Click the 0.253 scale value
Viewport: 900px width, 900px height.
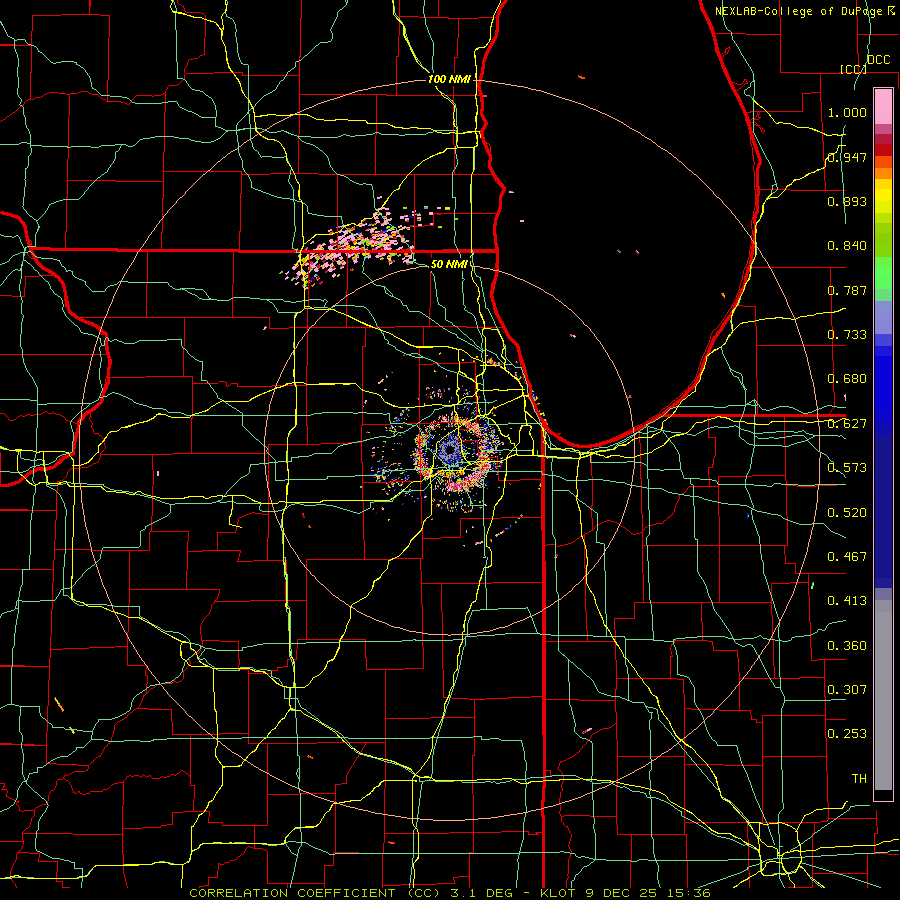point(847,734)
